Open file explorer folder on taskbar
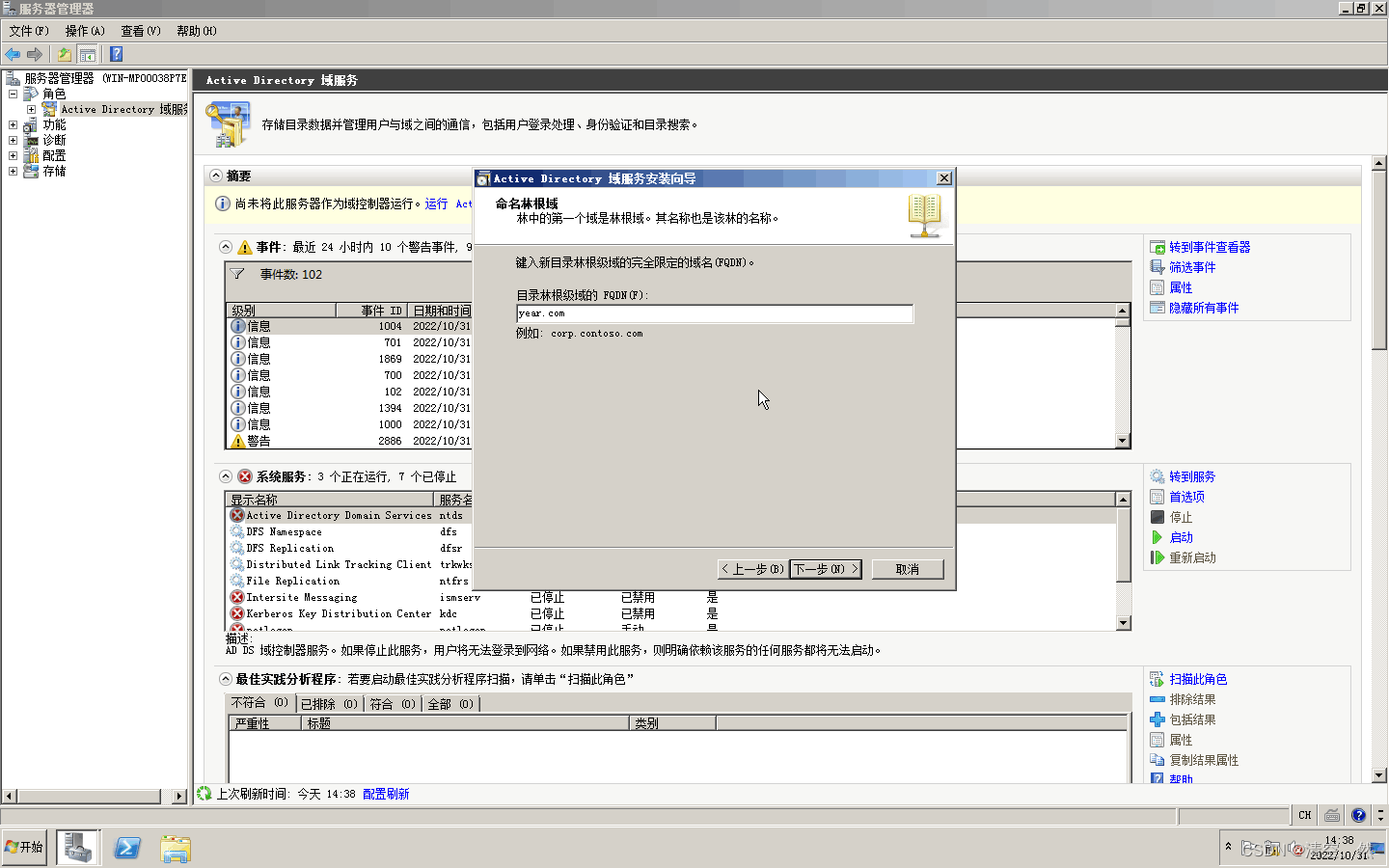This screenshot has height=868, width=1389. click(x=176, y=848)
